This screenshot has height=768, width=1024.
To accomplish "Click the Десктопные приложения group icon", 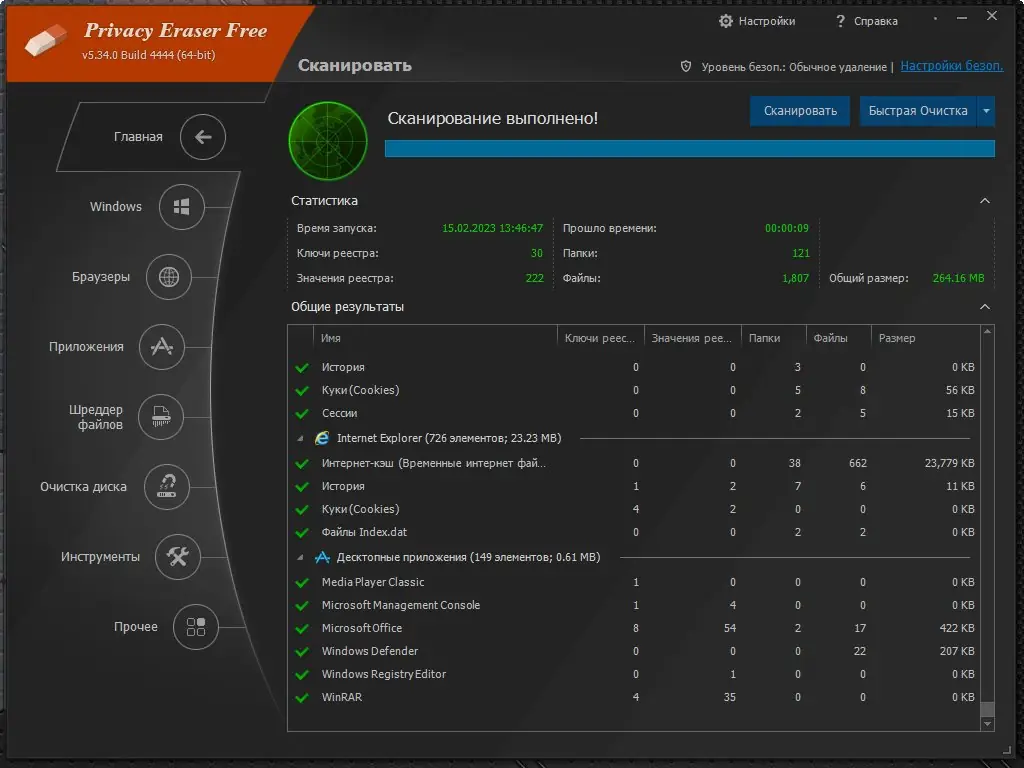I will (322, 557).
